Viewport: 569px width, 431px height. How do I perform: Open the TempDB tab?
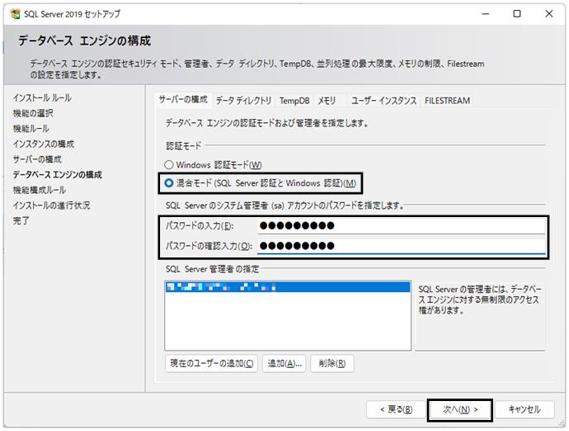[x=294, y=100]
